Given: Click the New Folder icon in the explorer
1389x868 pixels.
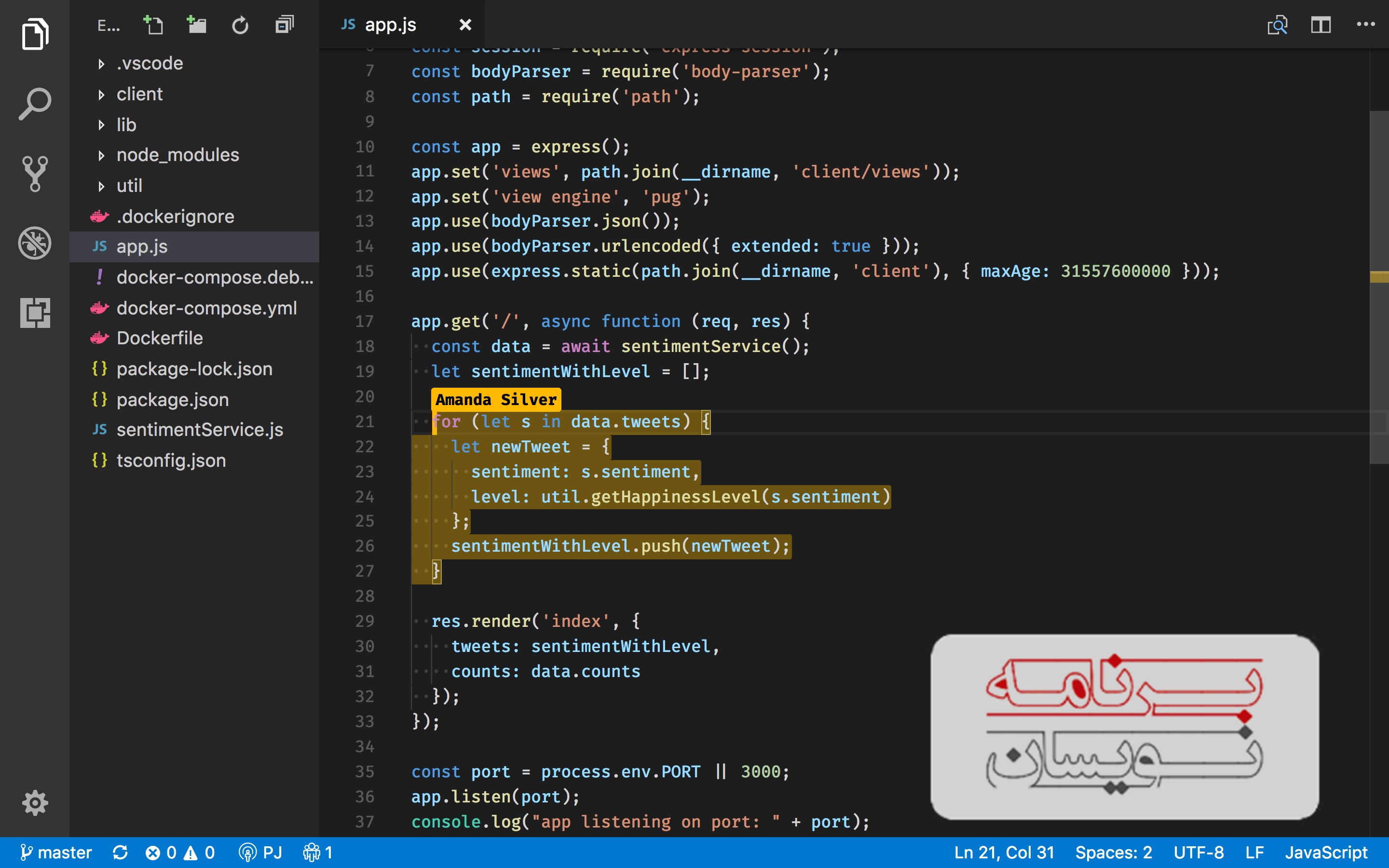Looking at the screenshot, I should [x=196, y=25].
